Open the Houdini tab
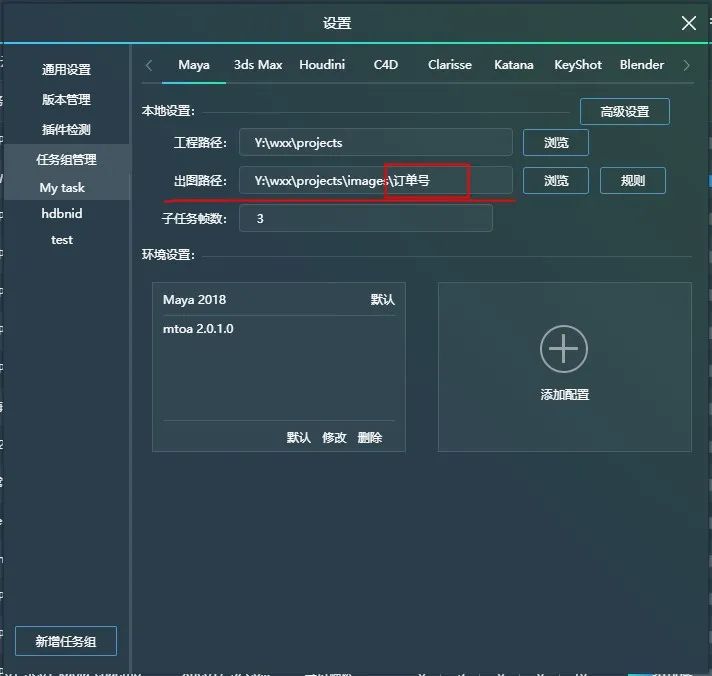712x676 pixels. (x=322, y=65)
